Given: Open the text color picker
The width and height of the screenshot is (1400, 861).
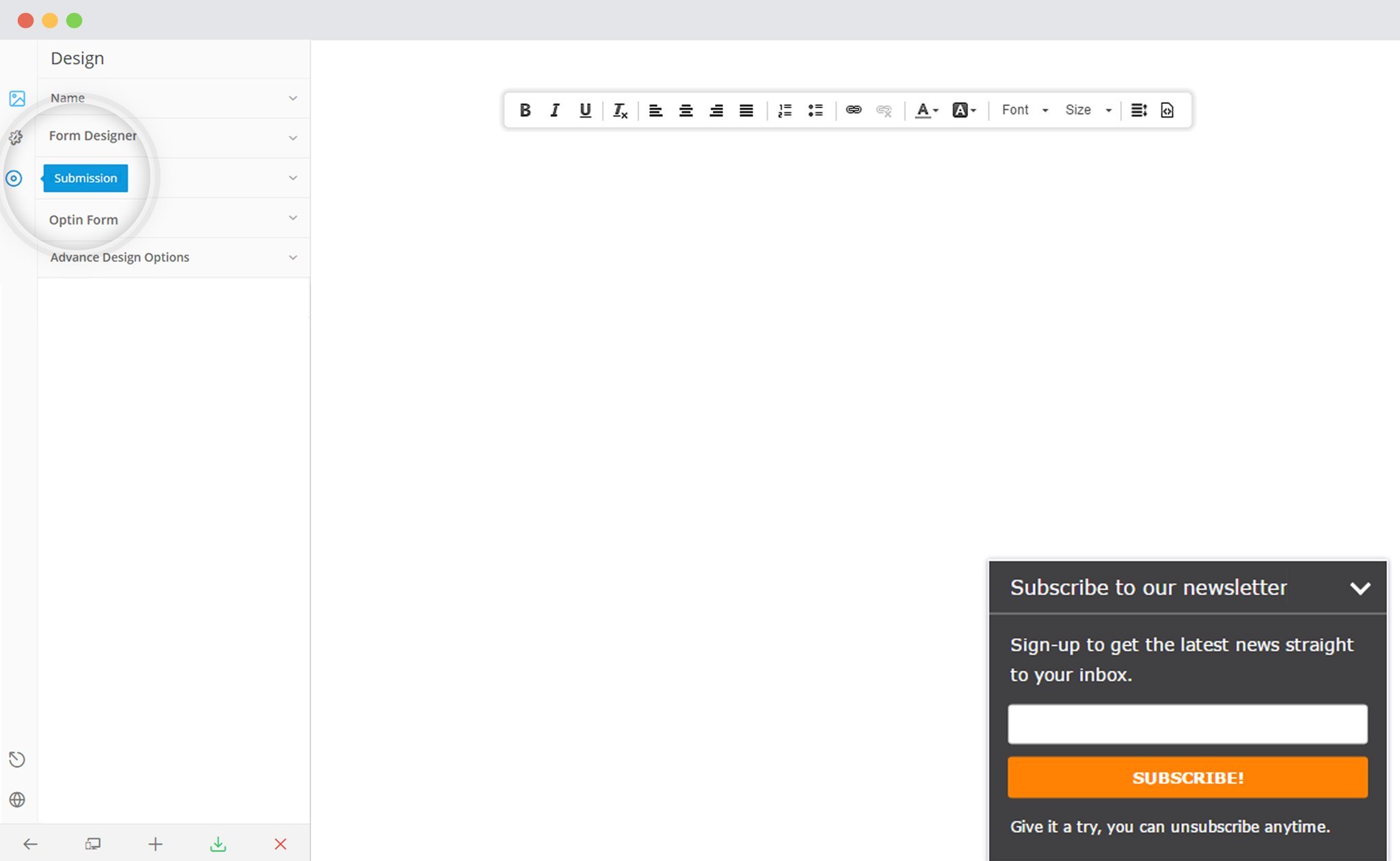Looking at the screenshot, I should click(927, 110).
